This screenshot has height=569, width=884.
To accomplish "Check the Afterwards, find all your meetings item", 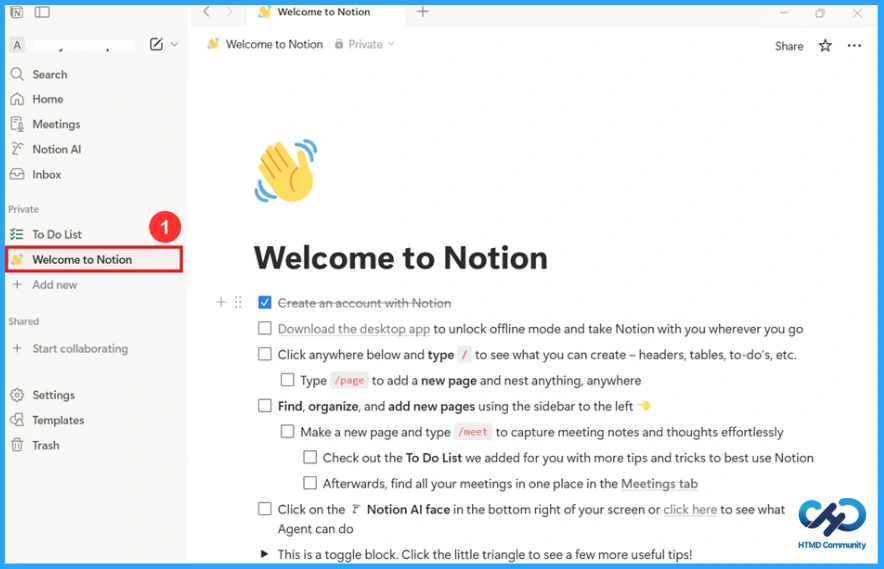I will click(x=310, y=483).
